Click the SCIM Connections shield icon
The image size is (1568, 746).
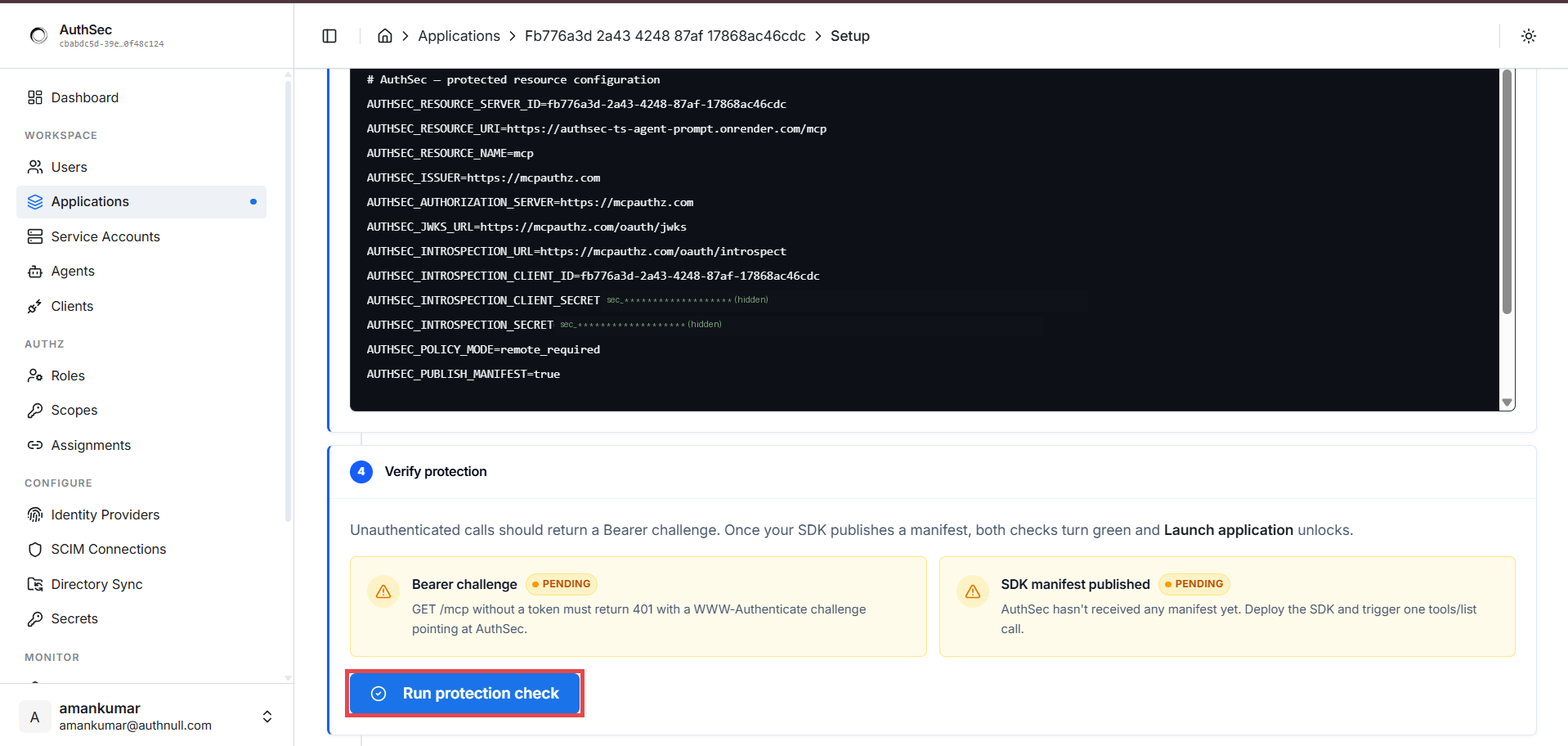35,550
